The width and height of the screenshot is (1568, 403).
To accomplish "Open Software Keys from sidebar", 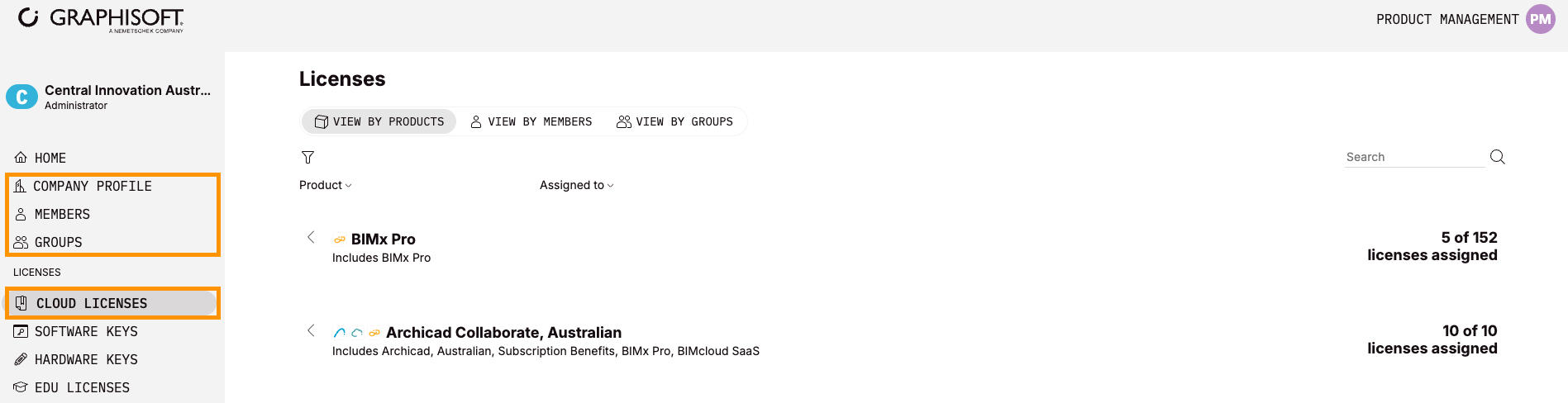I will [x=86, y=331].
